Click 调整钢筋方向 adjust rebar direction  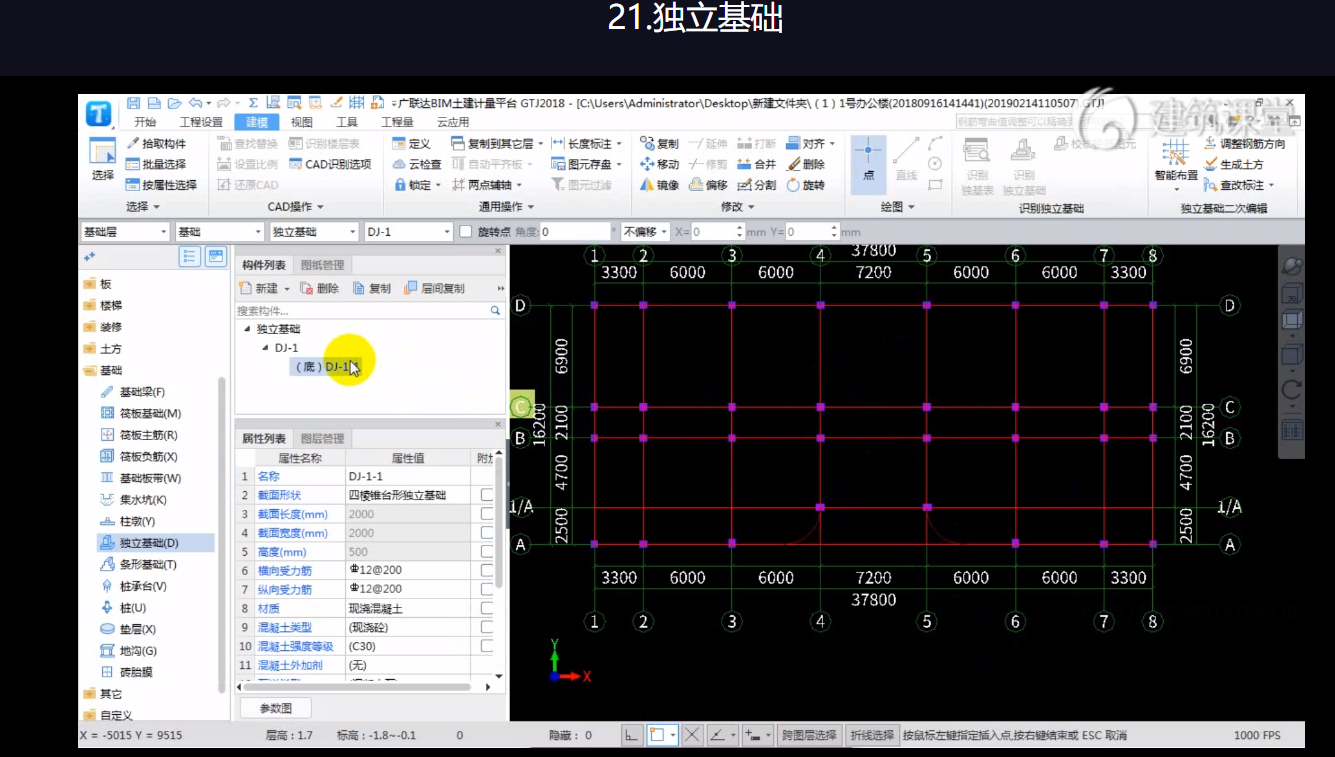(x=1244, y=144)
